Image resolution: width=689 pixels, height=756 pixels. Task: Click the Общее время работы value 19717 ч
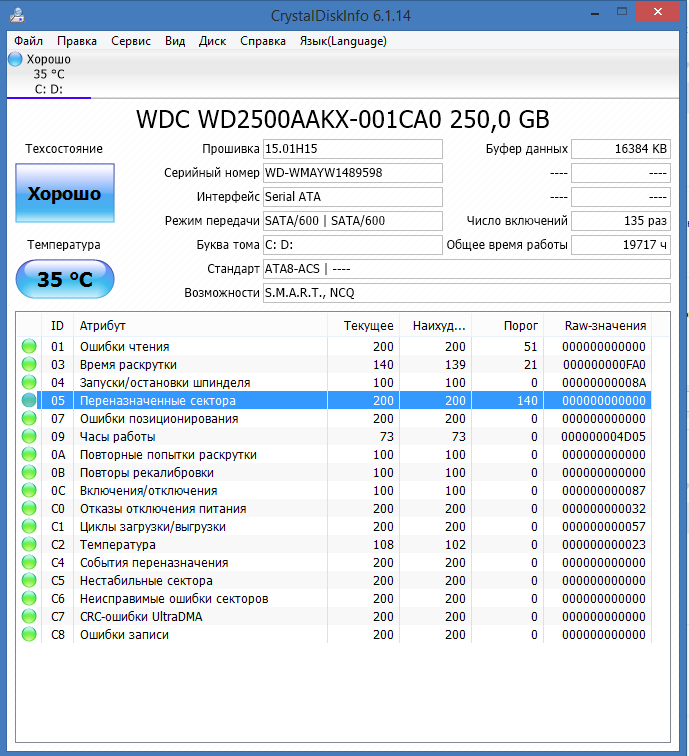621,245
